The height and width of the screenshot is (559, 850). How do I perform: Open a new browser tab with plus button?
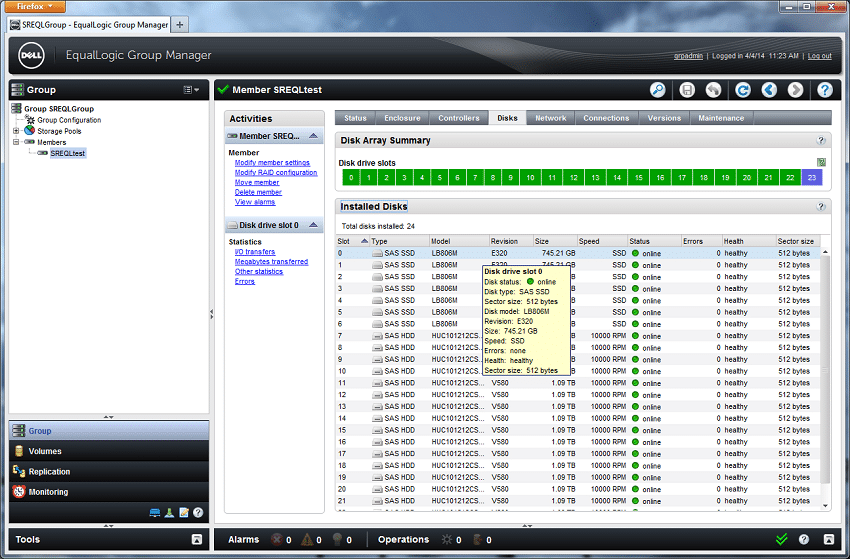point(179,24)
